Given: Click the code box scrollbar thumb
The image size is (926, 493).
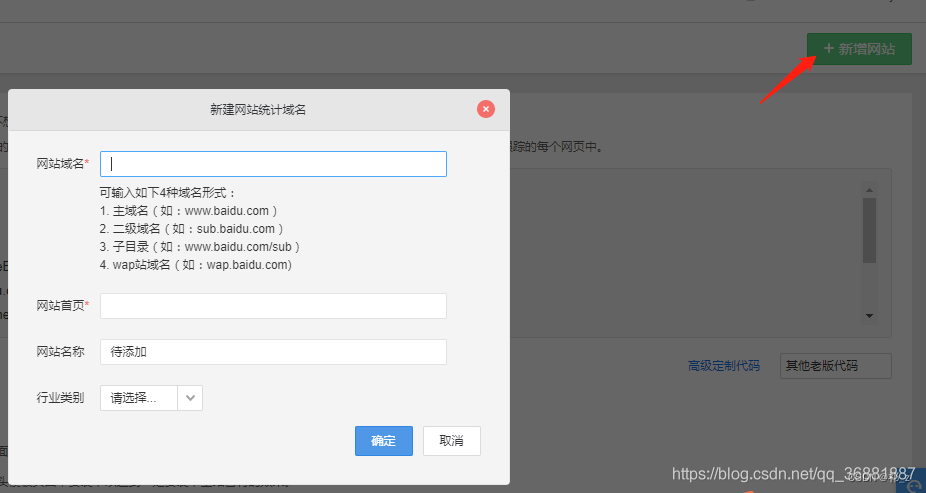Looking at the screenshot, I should (x=869, y=230).
